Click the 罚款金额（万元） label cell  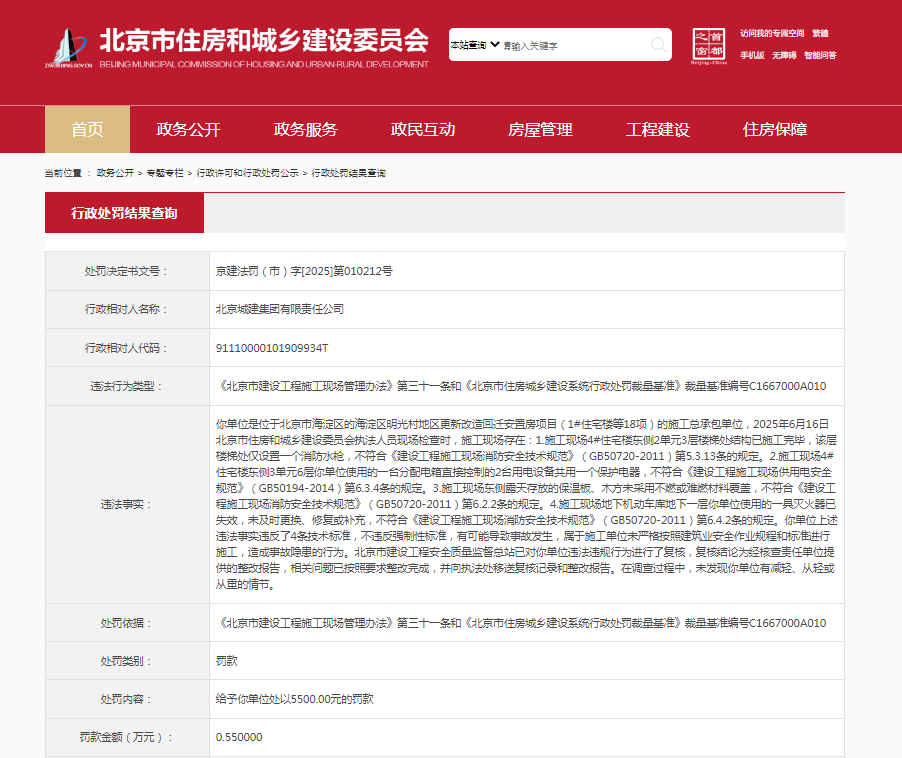coord(127,737)
